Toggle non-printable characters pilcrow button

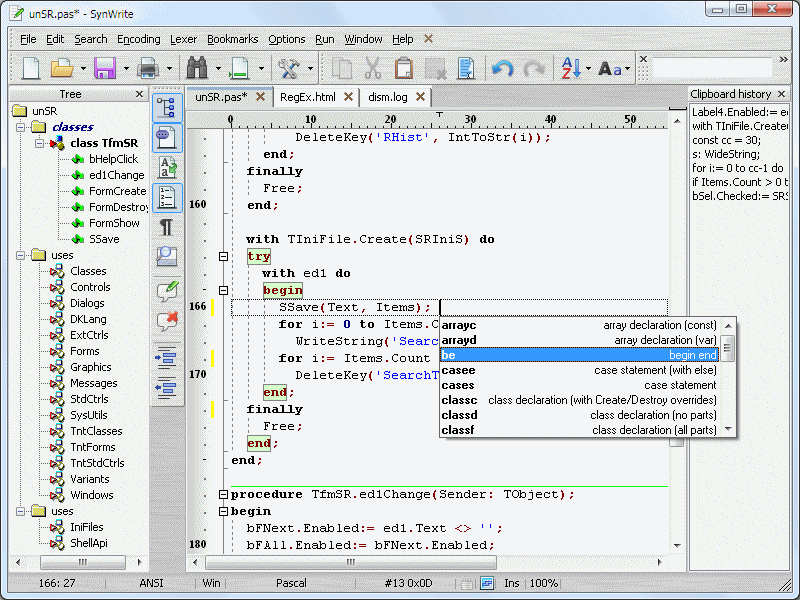click(x=167, y=227)
